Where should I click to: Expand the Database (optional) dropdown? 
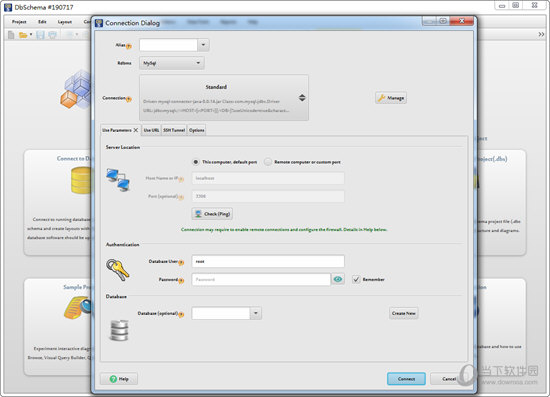tap(256, 313)
